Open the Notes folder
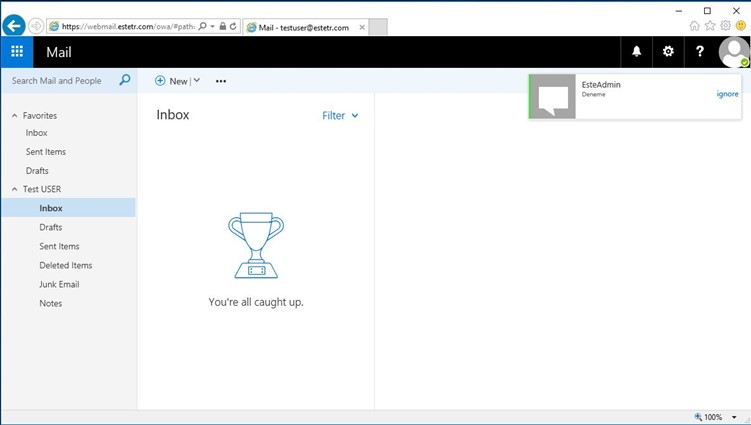The height and width of the screenshot is (425, 751). pyautogui.click(x=51, y=303)
